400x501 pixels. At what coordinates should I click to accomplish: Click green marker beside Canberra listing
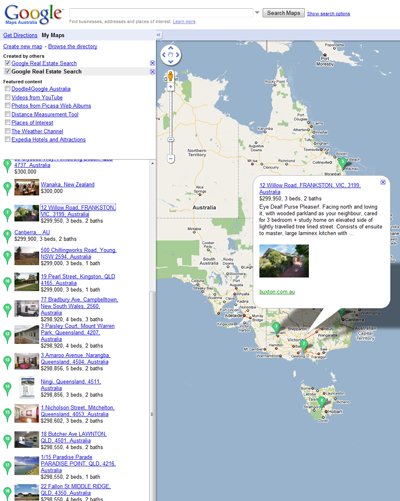(x=7, y=236)
